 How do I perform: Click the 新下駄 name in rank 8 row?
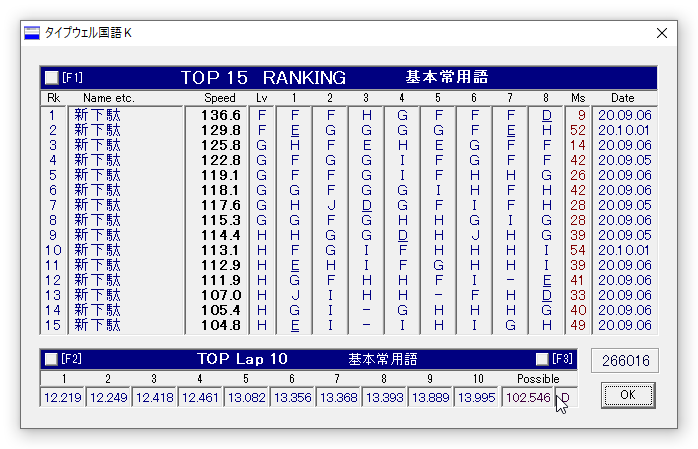pos(97,220)
